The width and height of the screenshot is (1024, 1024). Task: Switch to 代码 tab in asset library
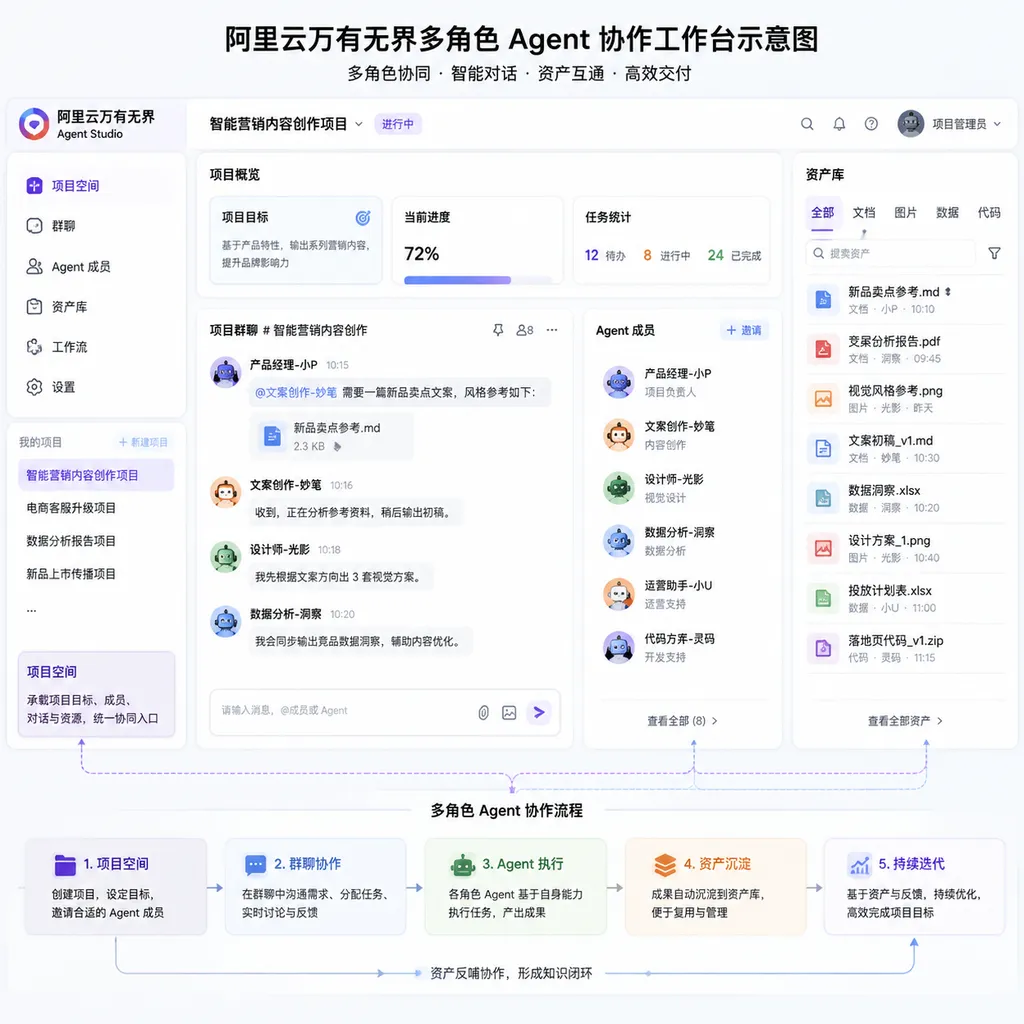989,213
